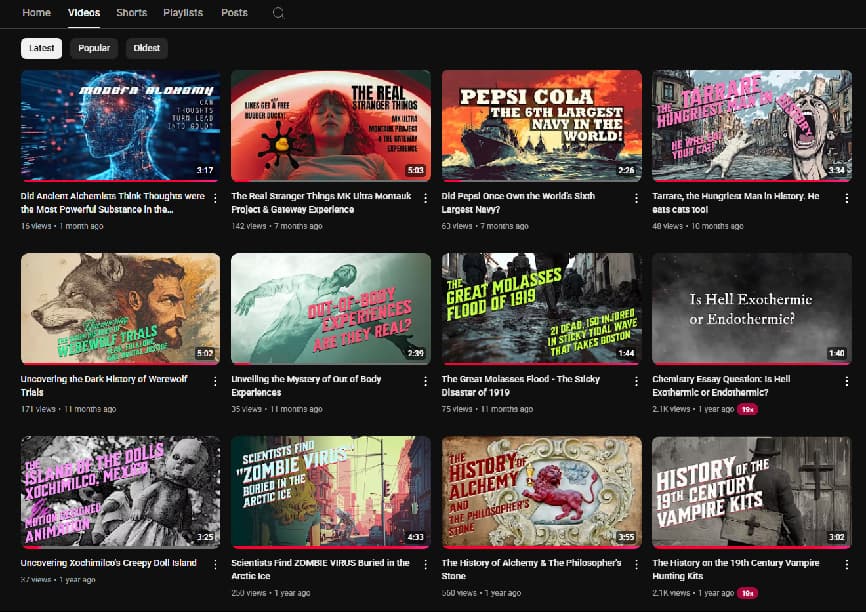Screen dimensions: 866x612
Task: Open more options for Out of Body Experiences video
Action: pyautogui.click(x=425, y=381)
